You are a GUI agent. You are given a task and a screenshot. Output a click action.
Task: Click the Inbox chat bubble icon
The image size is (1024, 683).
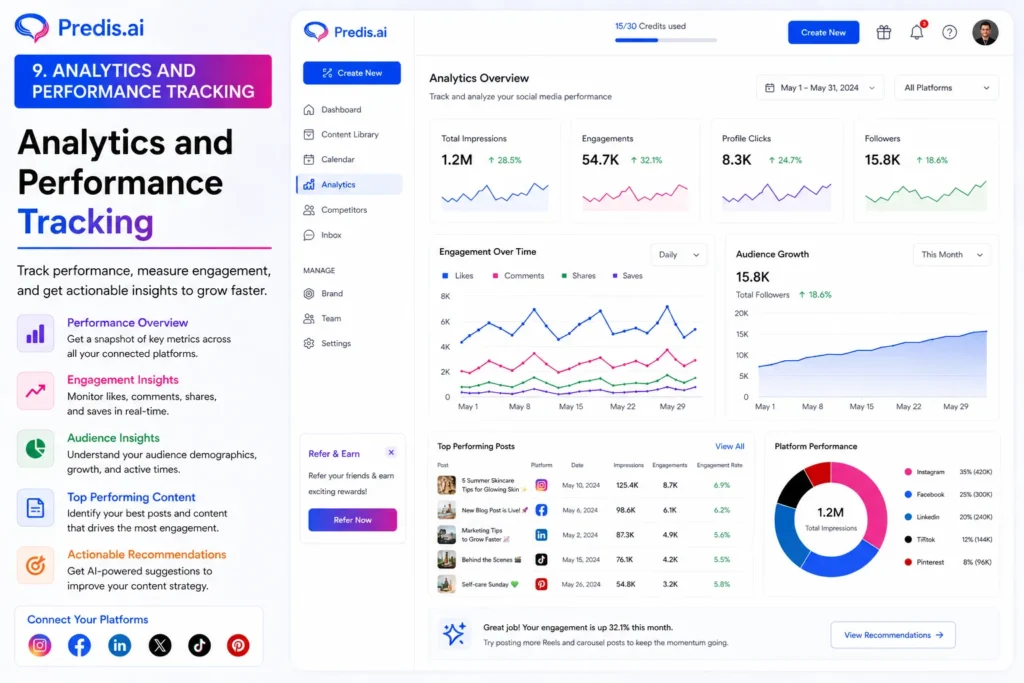[309, 235]
